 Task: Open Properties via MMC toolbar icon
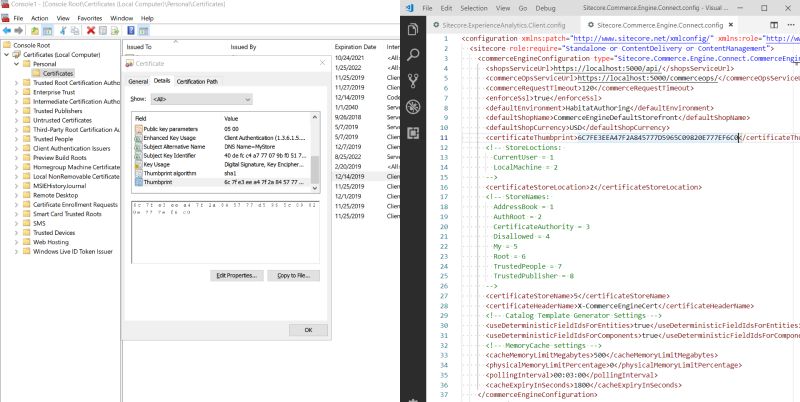(103, 31)
